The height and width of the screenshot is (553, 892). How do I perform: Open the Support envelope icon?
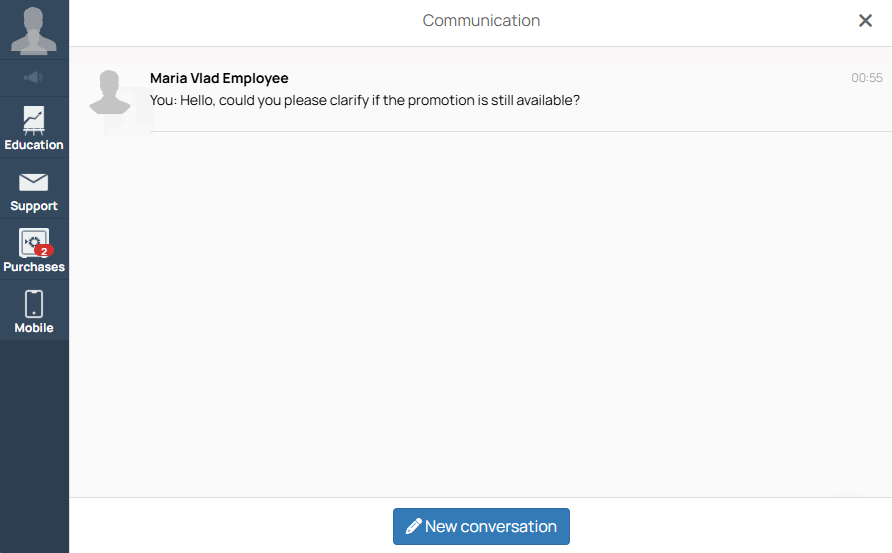tap(34, 182)
